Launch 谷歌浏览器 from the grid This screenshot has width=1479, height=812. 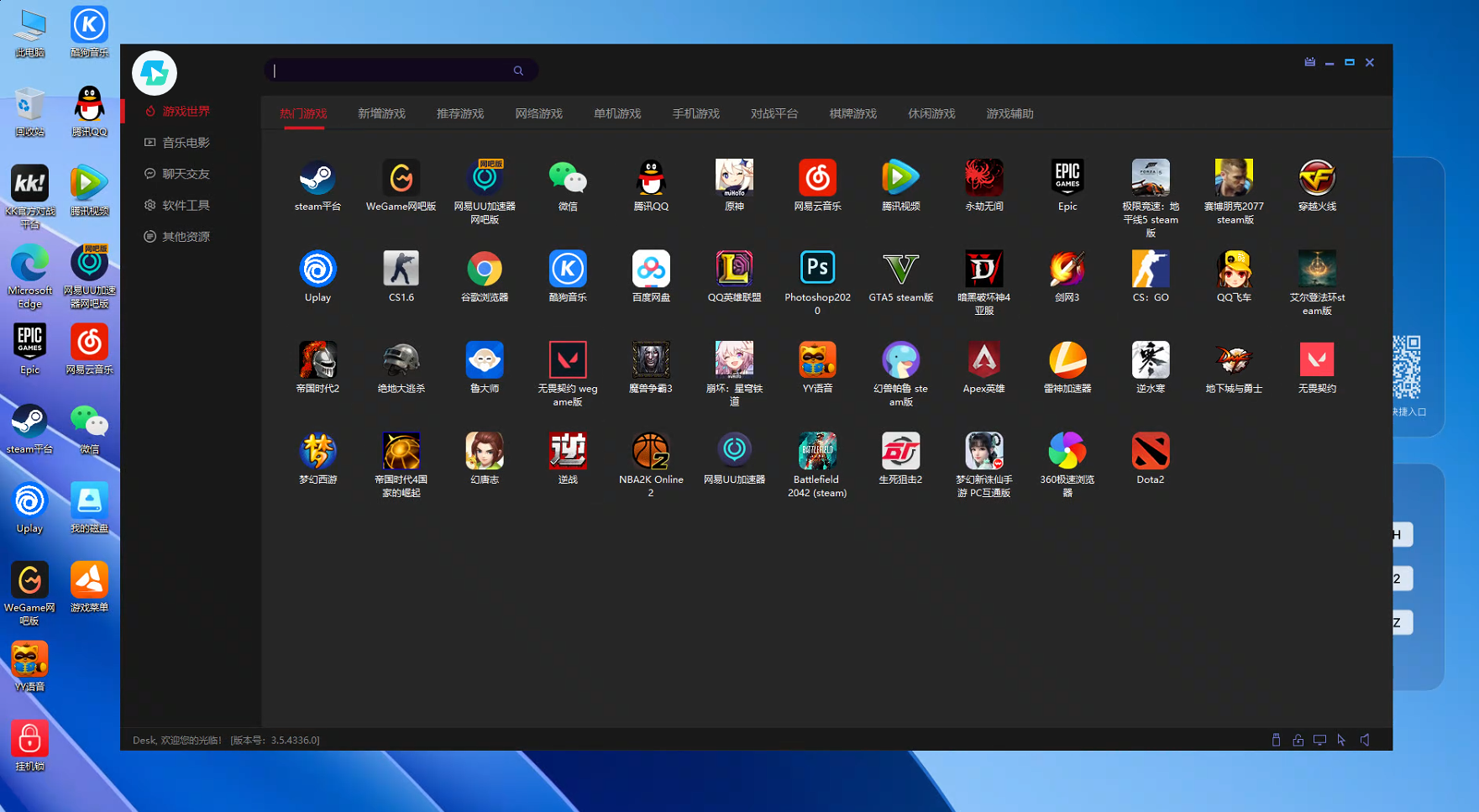[x=485, y=270]
